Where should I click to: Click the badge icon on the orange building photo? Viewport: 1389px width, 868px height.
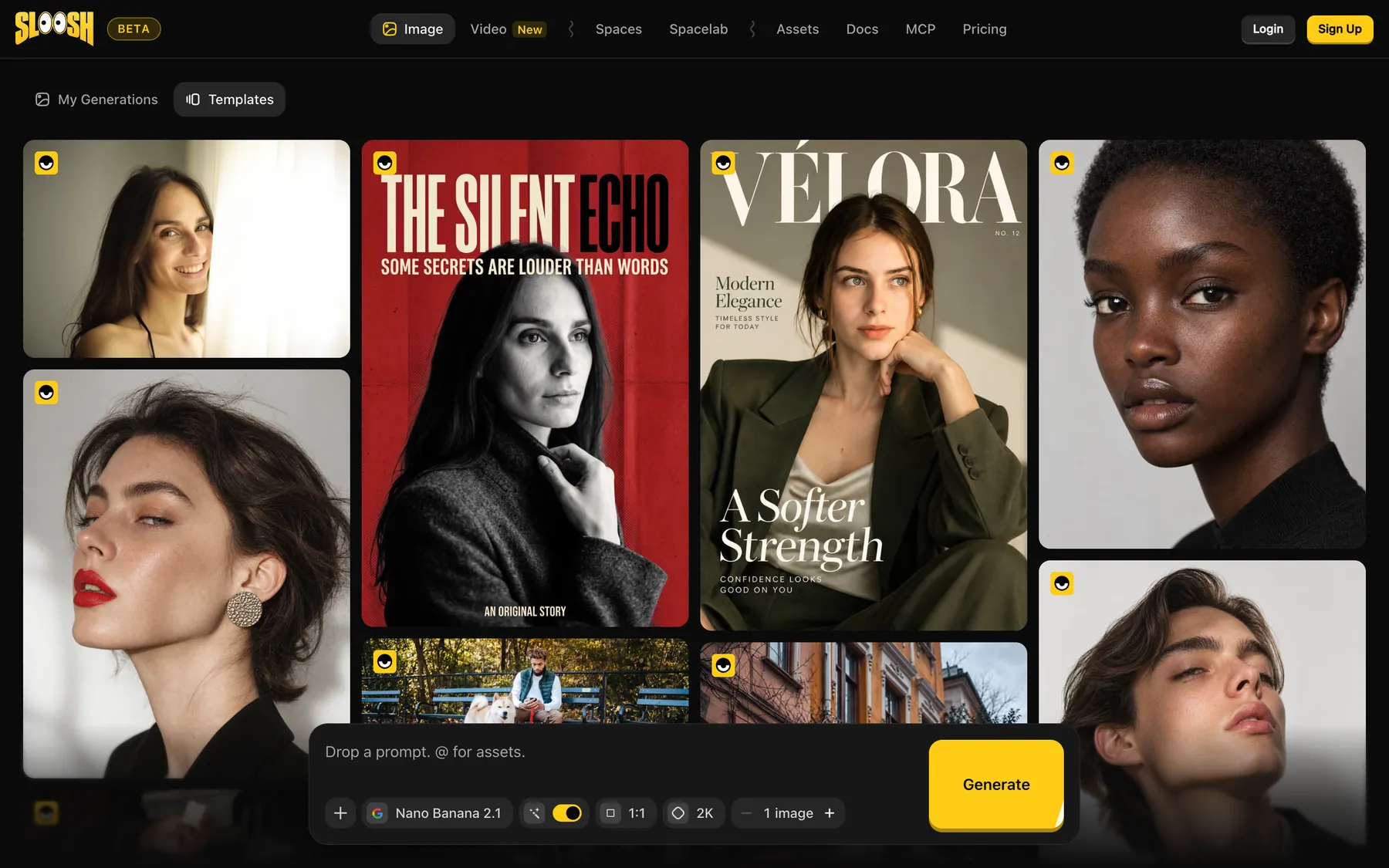(723, 665)
